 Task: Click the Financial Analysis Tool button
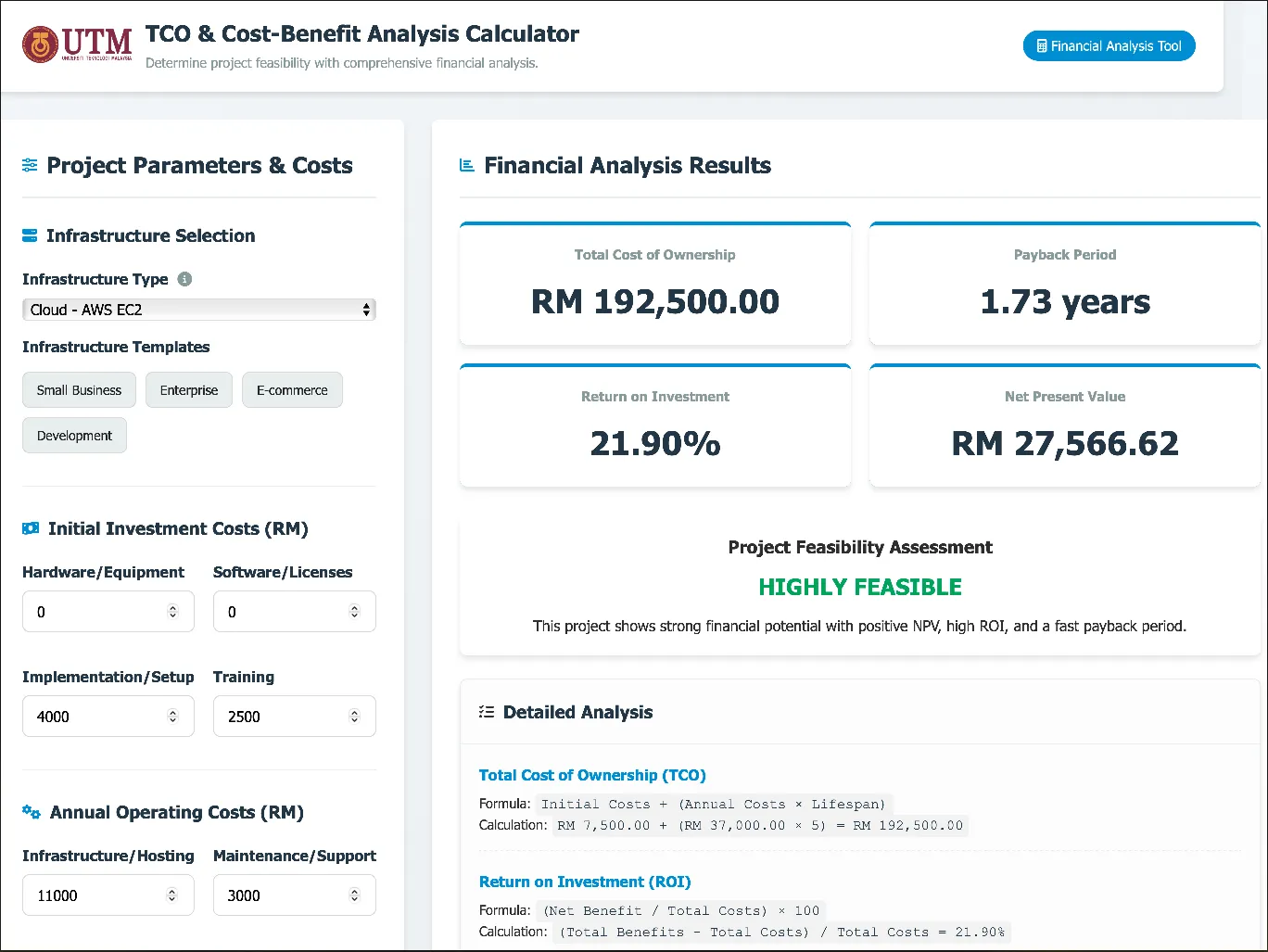(x=1109, y=45)
